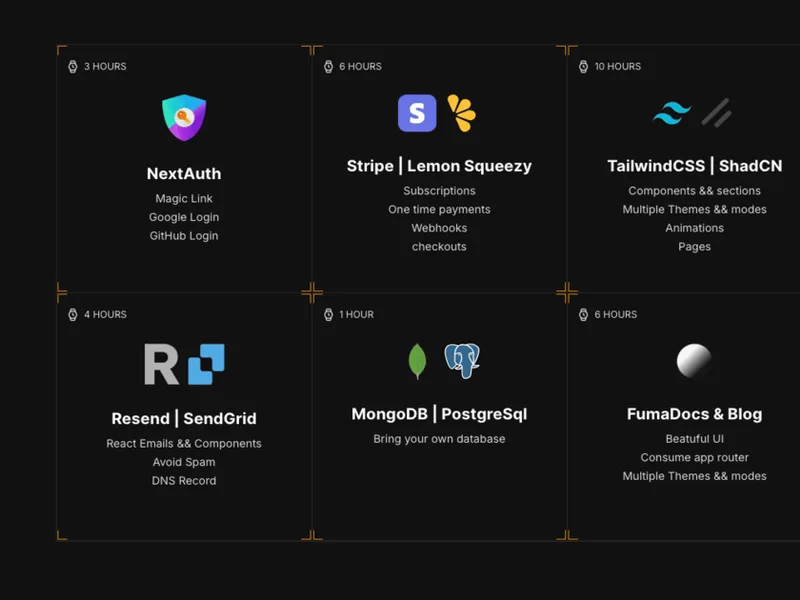Click the Webhooks text

point(439,228)
